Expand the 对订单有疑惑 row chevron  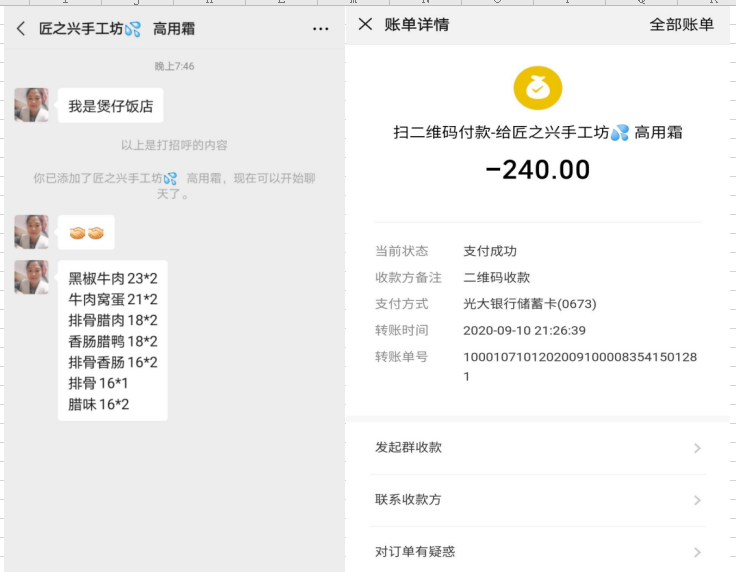click(697, 552)
